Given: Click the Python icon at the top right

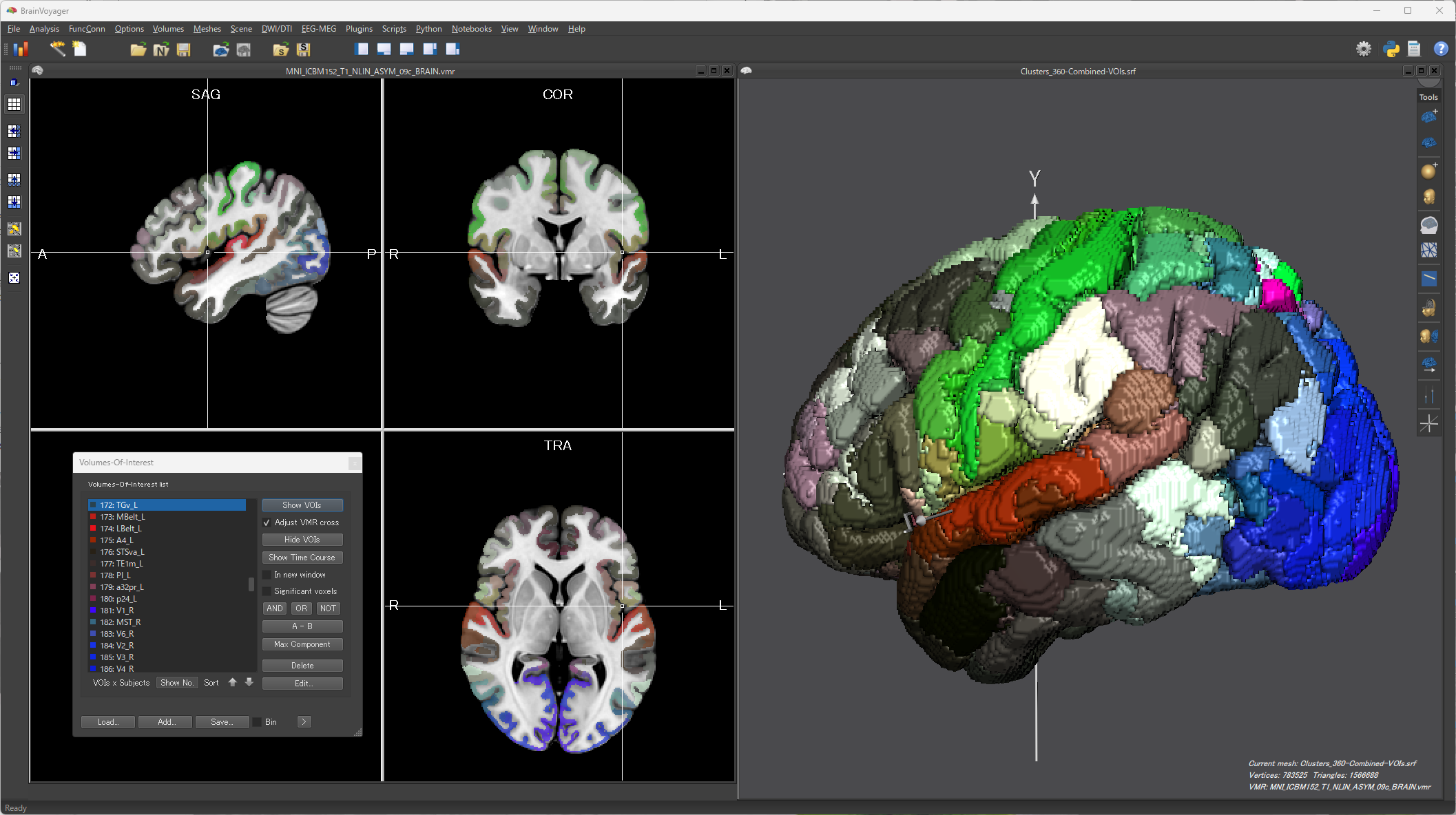Looking at the screenshot, I should click(1391, 49).
